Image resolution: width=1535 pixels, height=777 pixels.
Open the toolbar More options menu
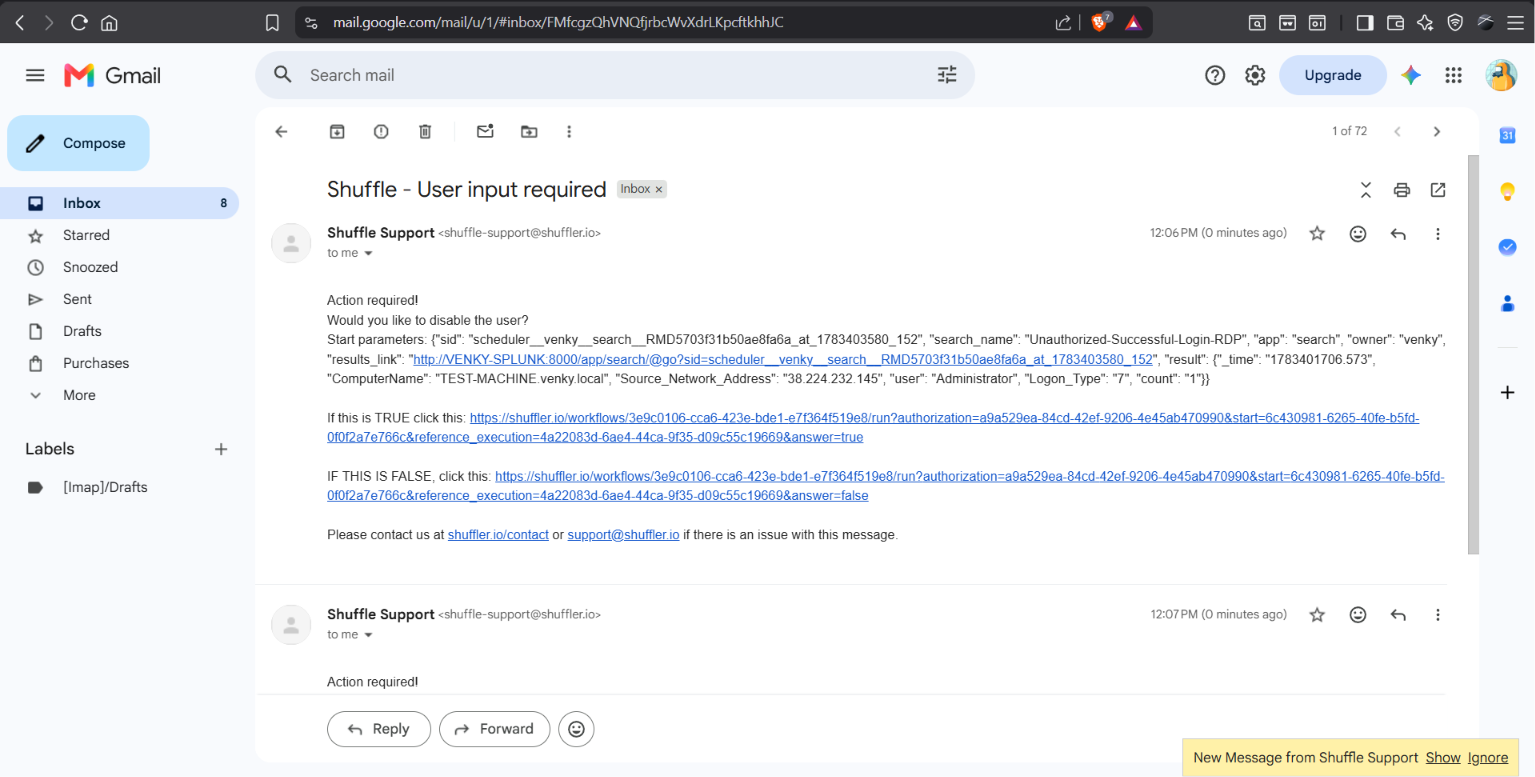[569, 131]
